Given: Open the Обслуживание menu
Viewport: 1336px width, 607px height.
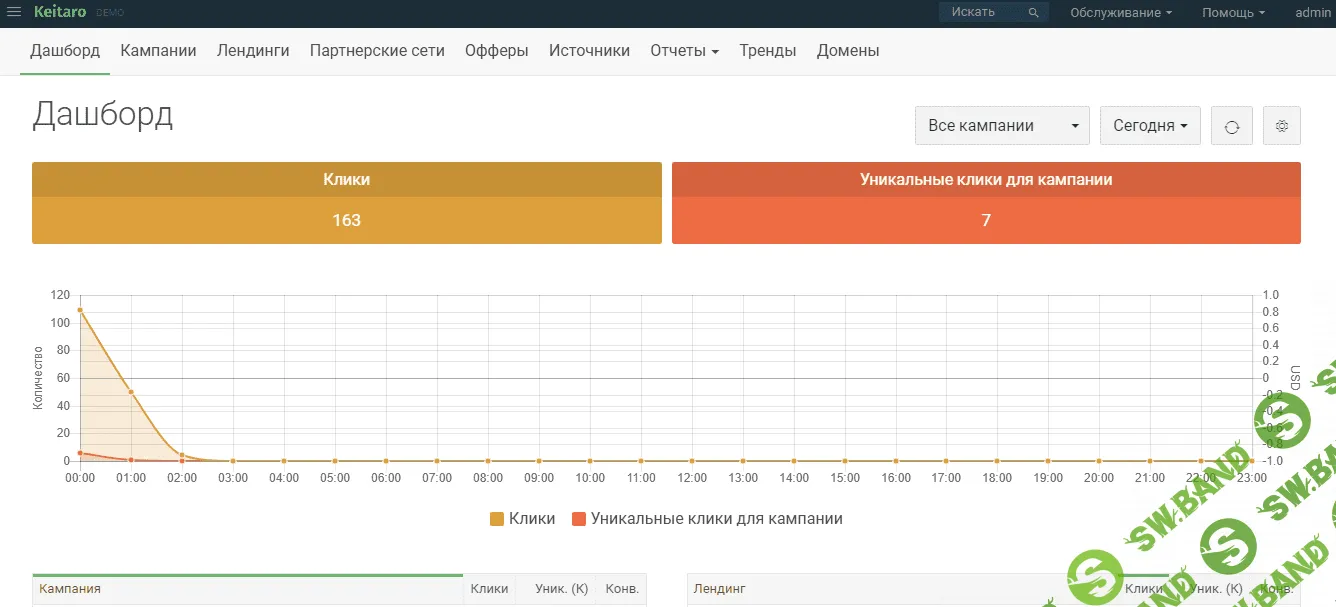Looking at the screenshot, I should [x=1121, y=13].
